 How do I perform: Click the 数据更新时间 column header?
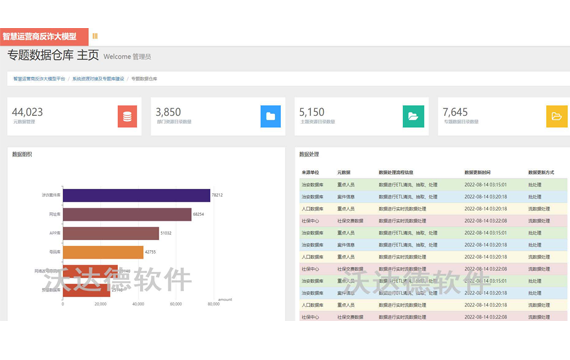pos(477,172)
